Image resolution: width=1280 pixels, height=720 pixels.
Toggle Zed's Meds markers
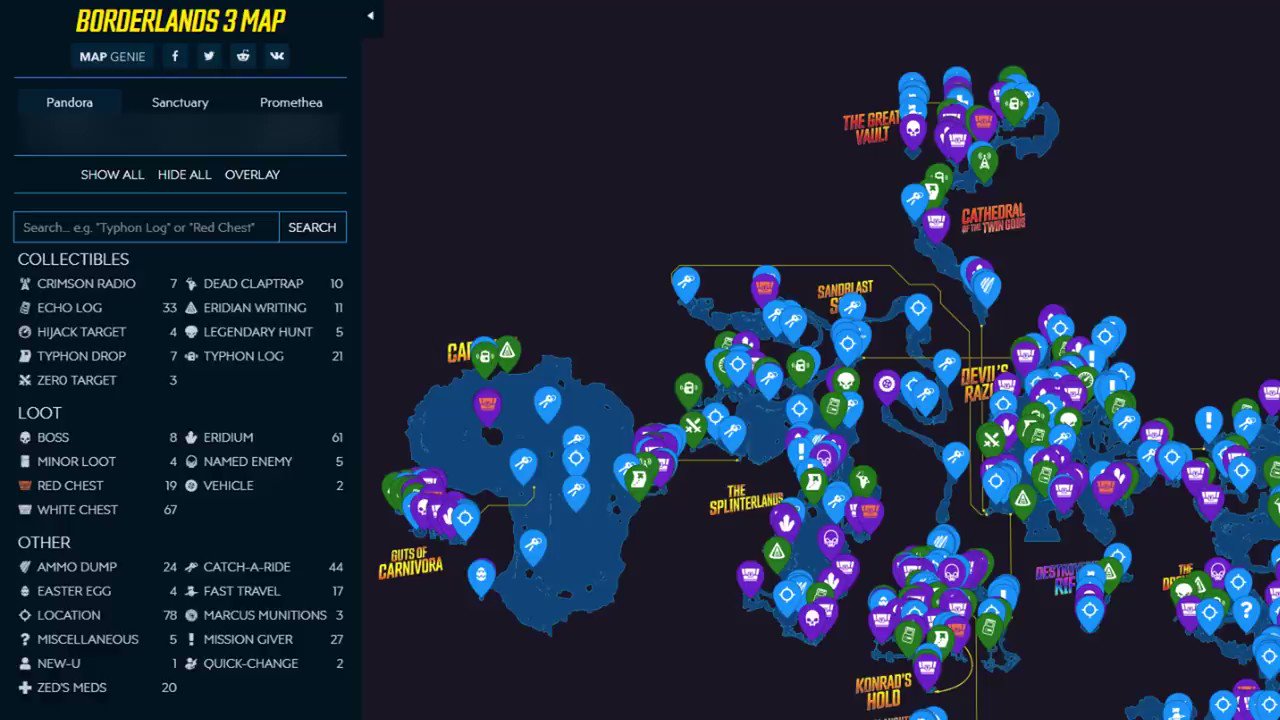(x=98, y=687)
